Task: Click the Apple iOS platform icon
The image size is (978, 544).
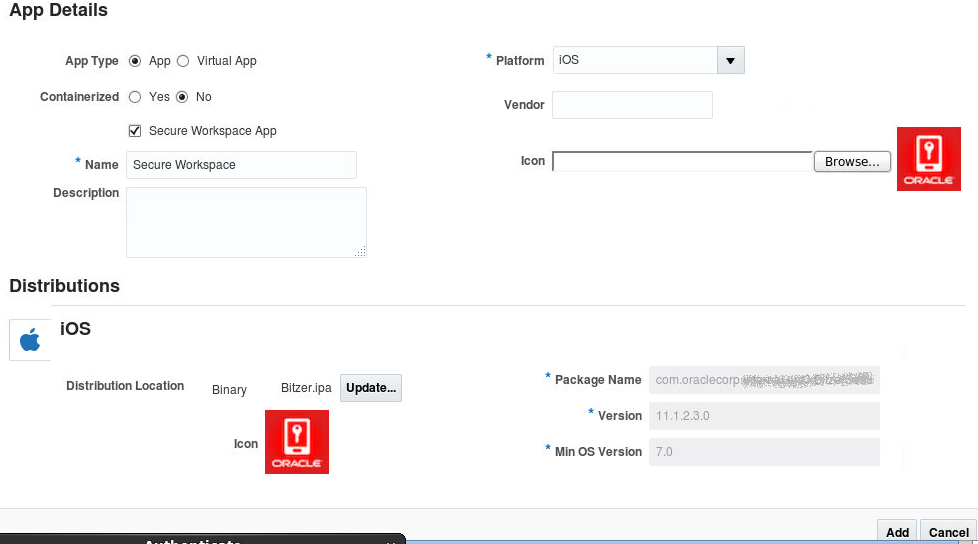Action: pyautogui.click(x=30, y=340)
